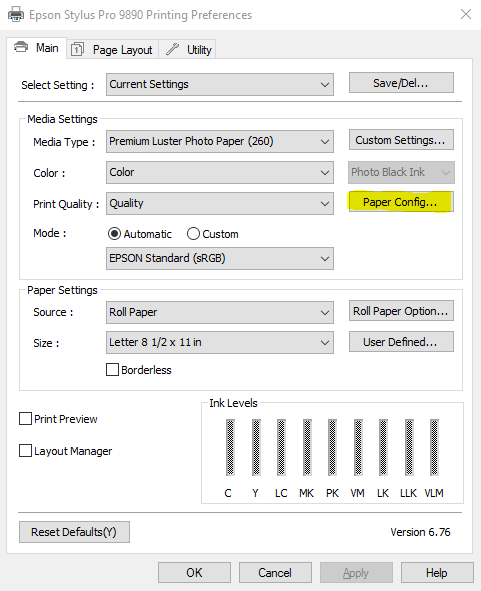Click the 'Media Settings' group label
The height and width of the screenshot is (591, 481).
(62, 119)
